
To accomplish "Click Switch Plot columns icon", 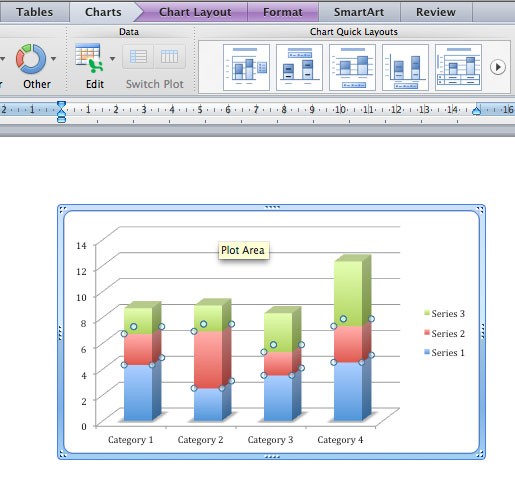I will (169, 57).
